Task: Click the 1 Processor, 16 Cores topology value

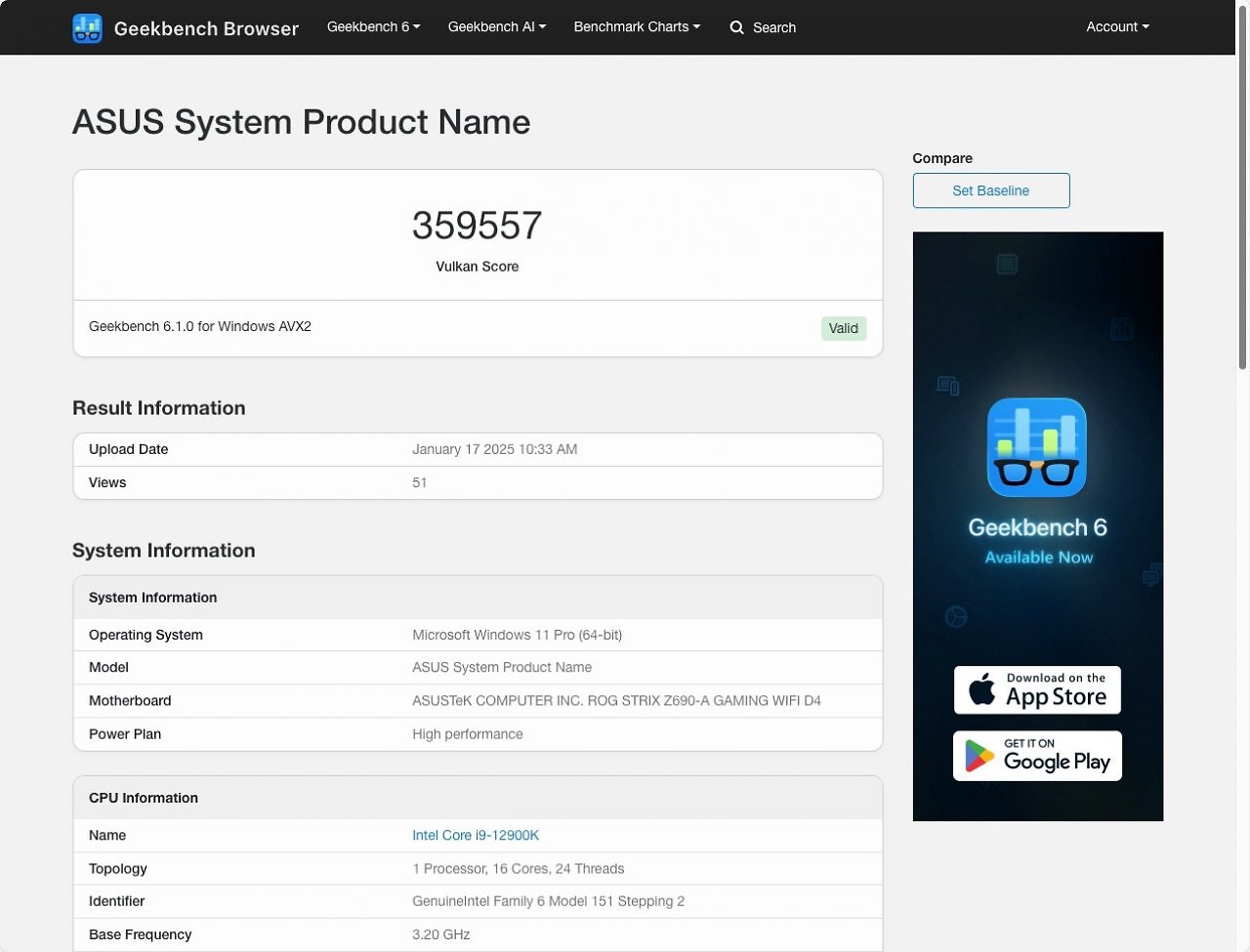Action: click(x=519, y=868)
